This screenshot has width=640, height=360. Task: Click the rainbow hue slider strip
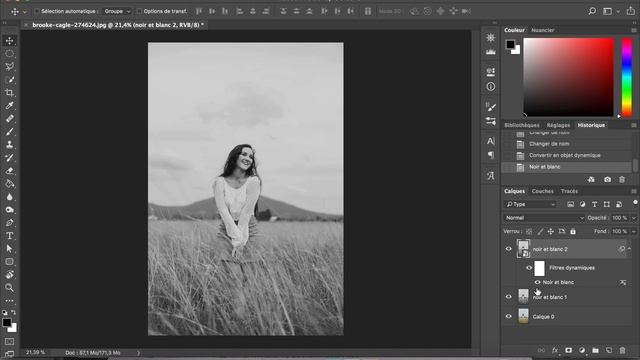click(x=627, y=77)
